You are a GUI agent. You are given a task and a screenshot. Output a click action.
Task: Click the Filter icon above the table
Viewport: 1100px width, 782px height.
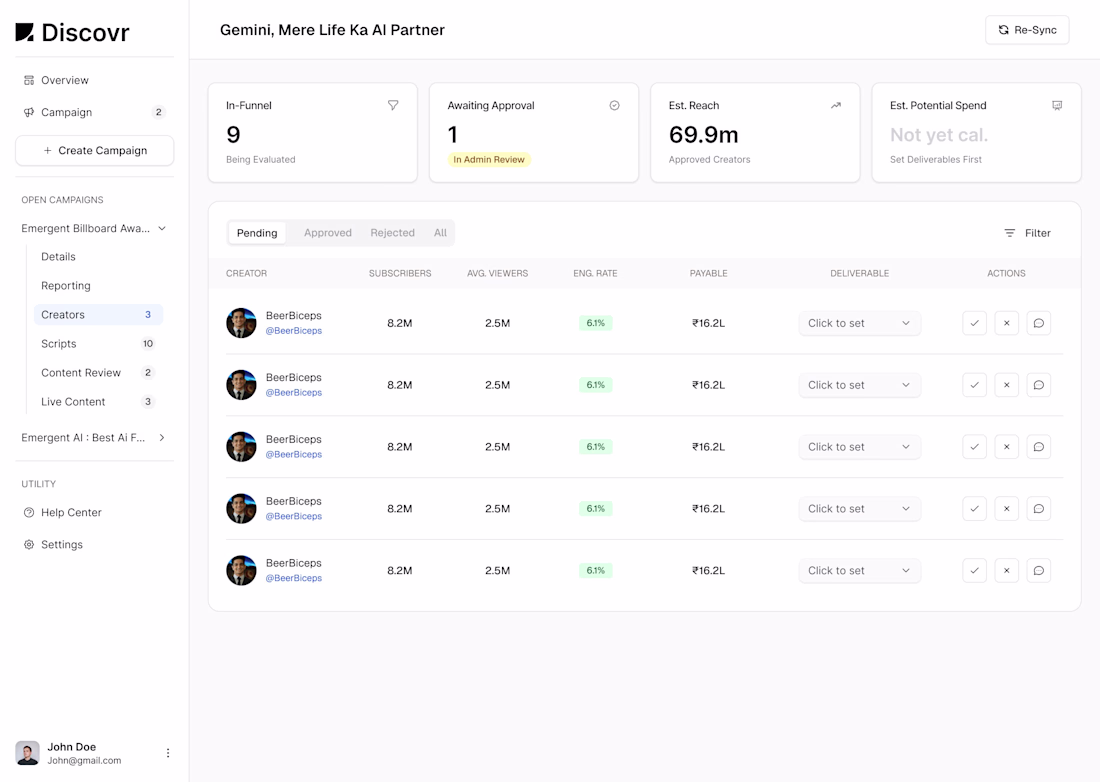(1009, 233)
